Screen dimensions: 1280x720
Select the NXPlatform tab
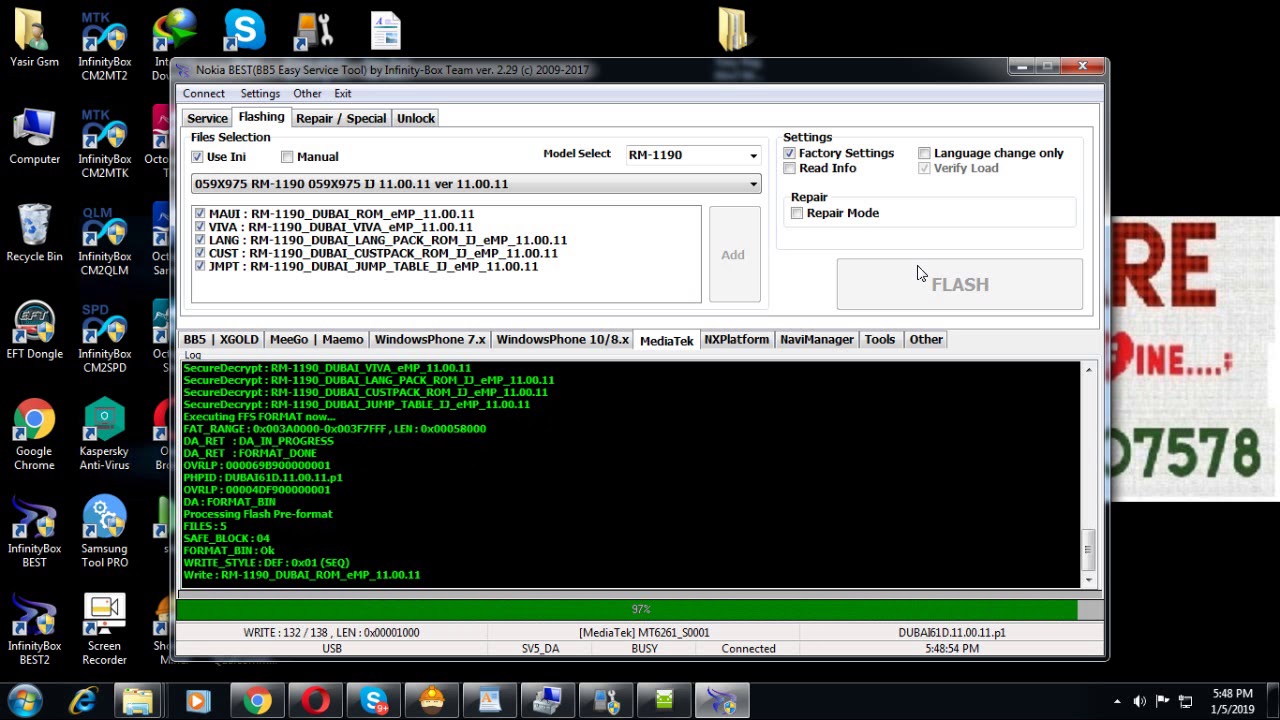click(736, 340)
